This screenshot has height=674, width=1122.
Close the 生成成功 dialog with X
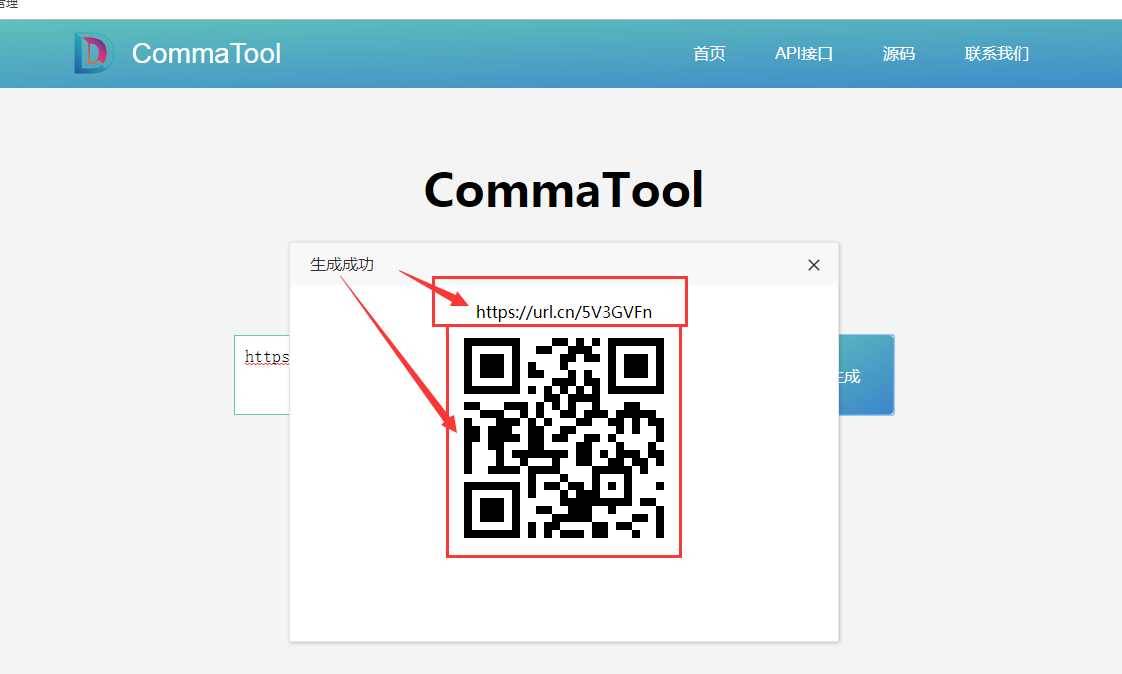point(814,265)
